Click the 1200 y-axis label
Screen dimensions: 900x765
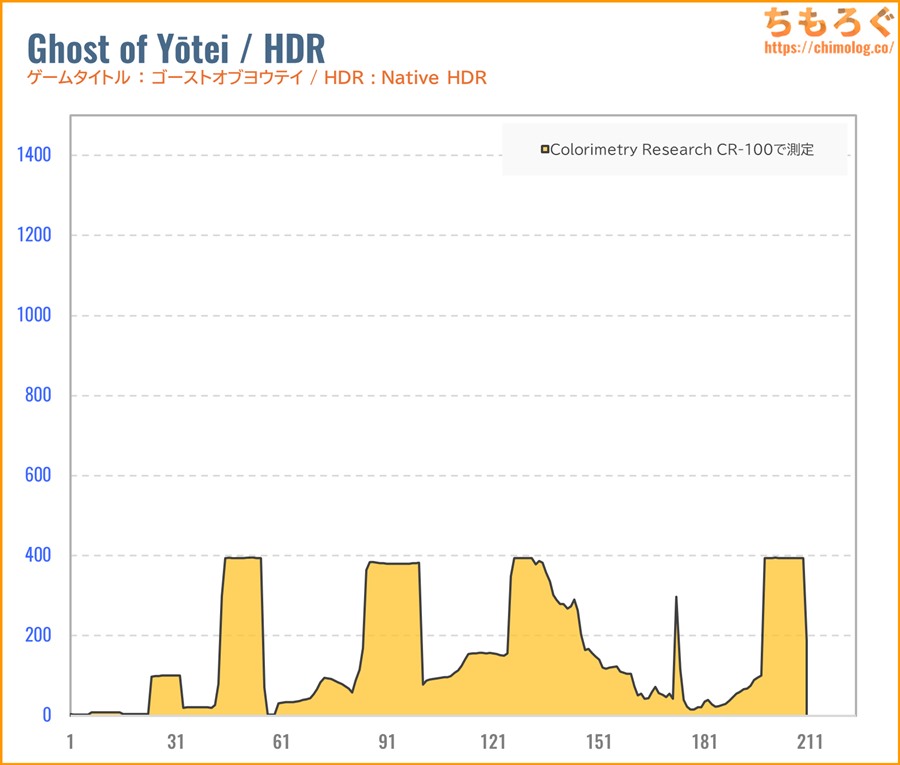coord(35,235)
